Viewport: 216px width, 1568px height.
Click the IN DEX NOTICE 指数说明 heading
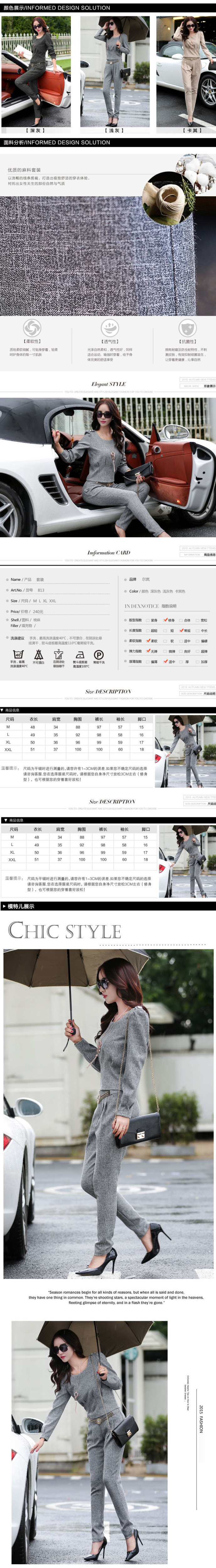[x=150, y=606]
